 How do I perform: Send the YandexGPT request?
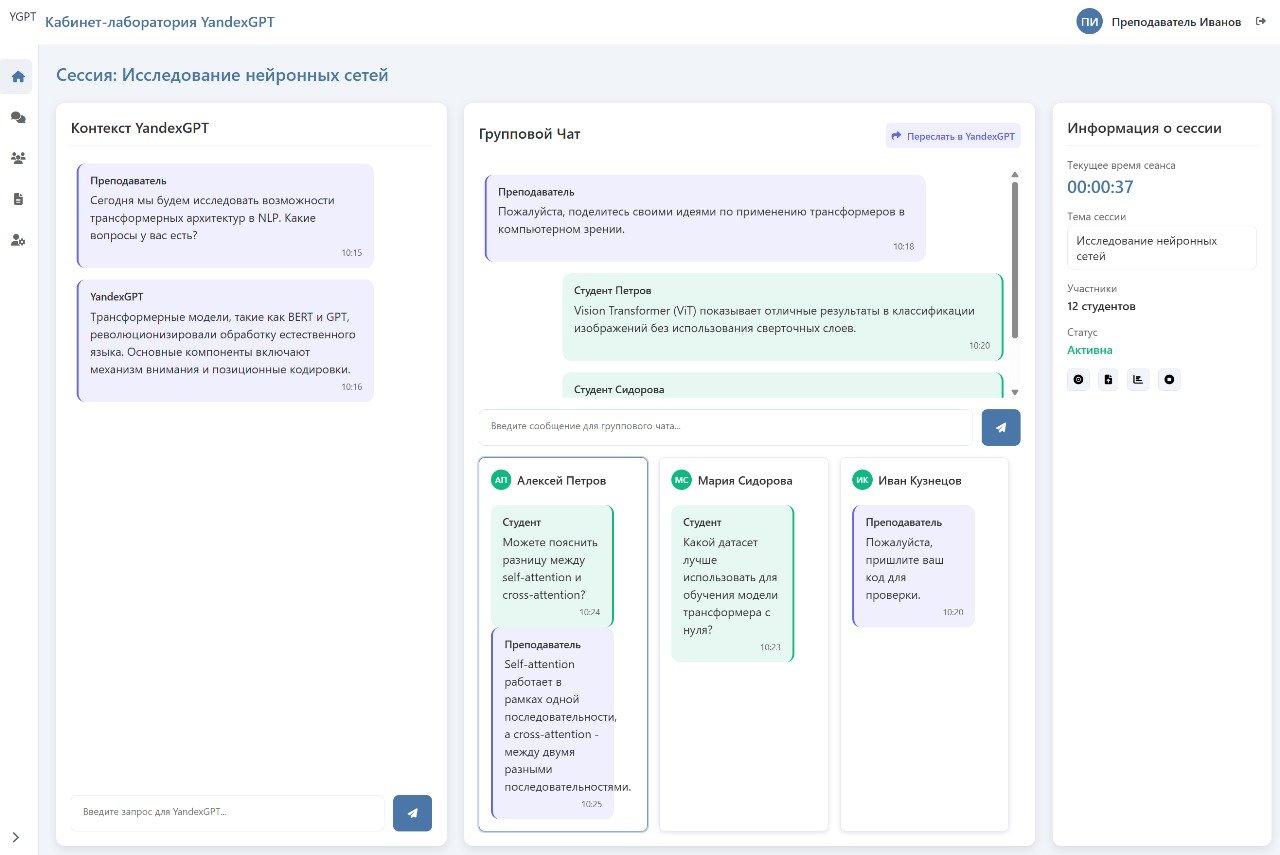412,813
